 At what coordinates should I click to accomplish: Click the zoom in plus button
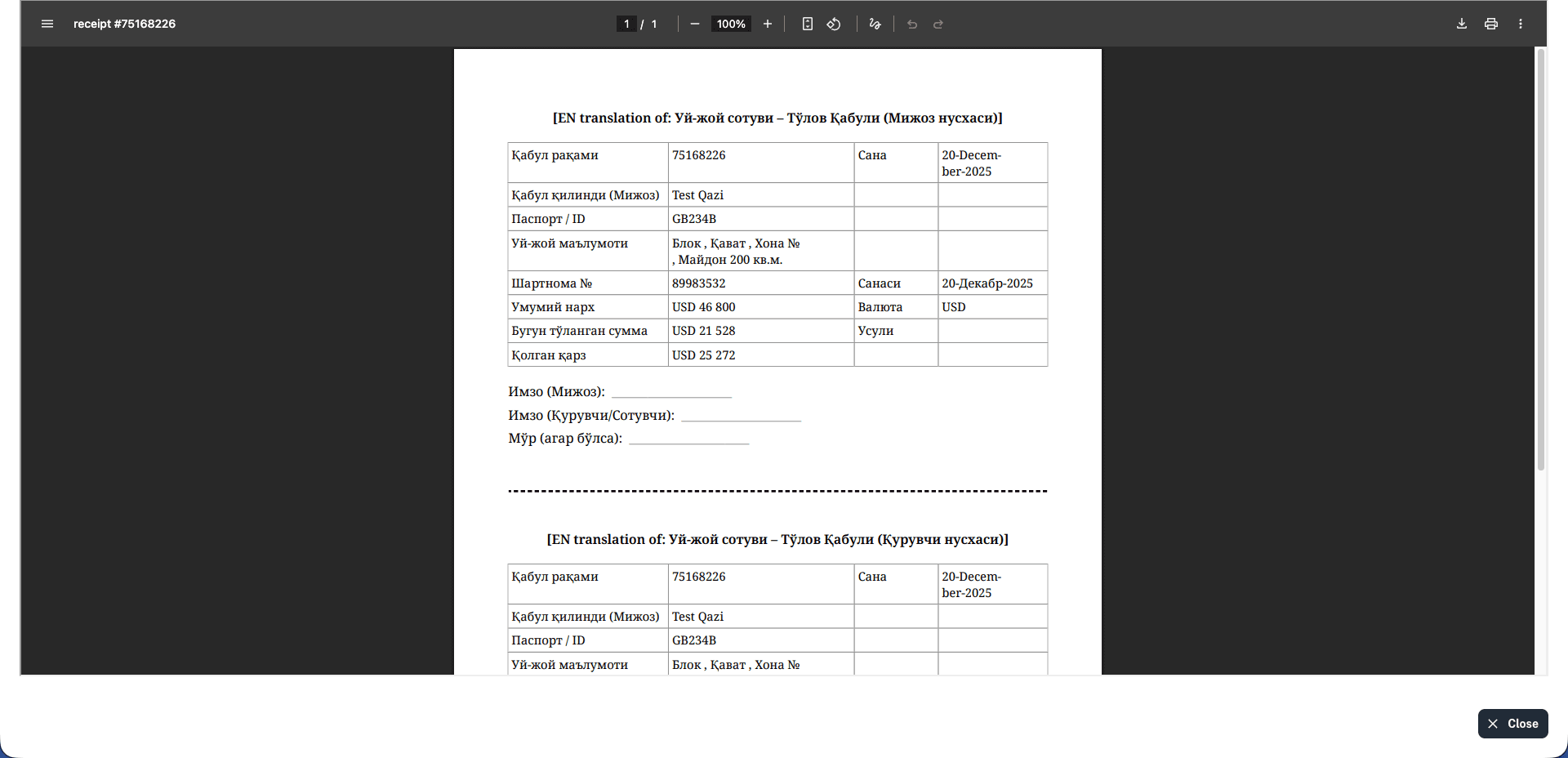tap(768, 24)
